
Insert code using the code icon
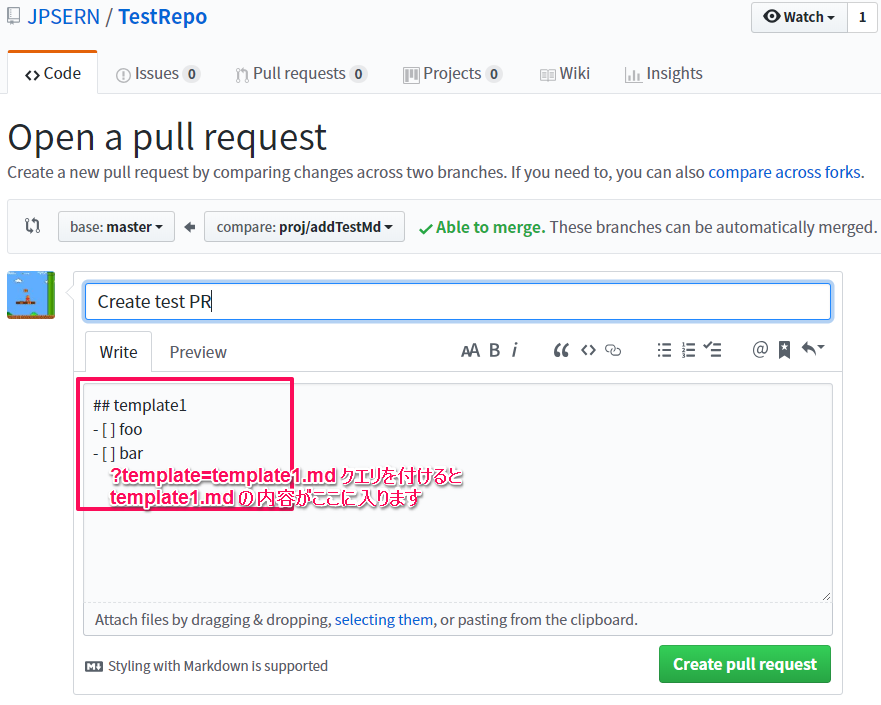[588, 351]
